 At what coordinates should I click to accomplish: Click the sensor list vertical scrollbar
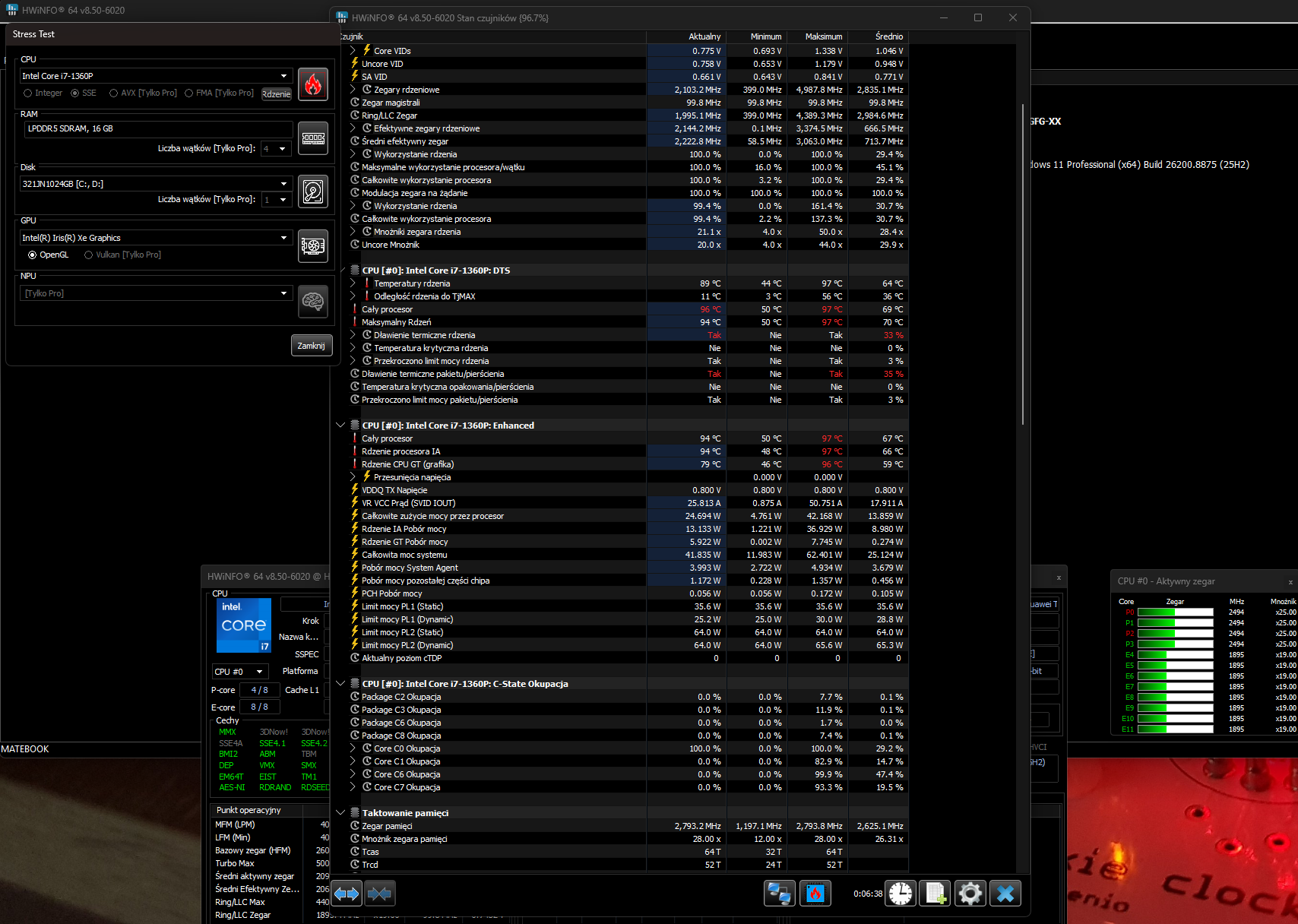pyautogui.click(x=1023, y=264)
